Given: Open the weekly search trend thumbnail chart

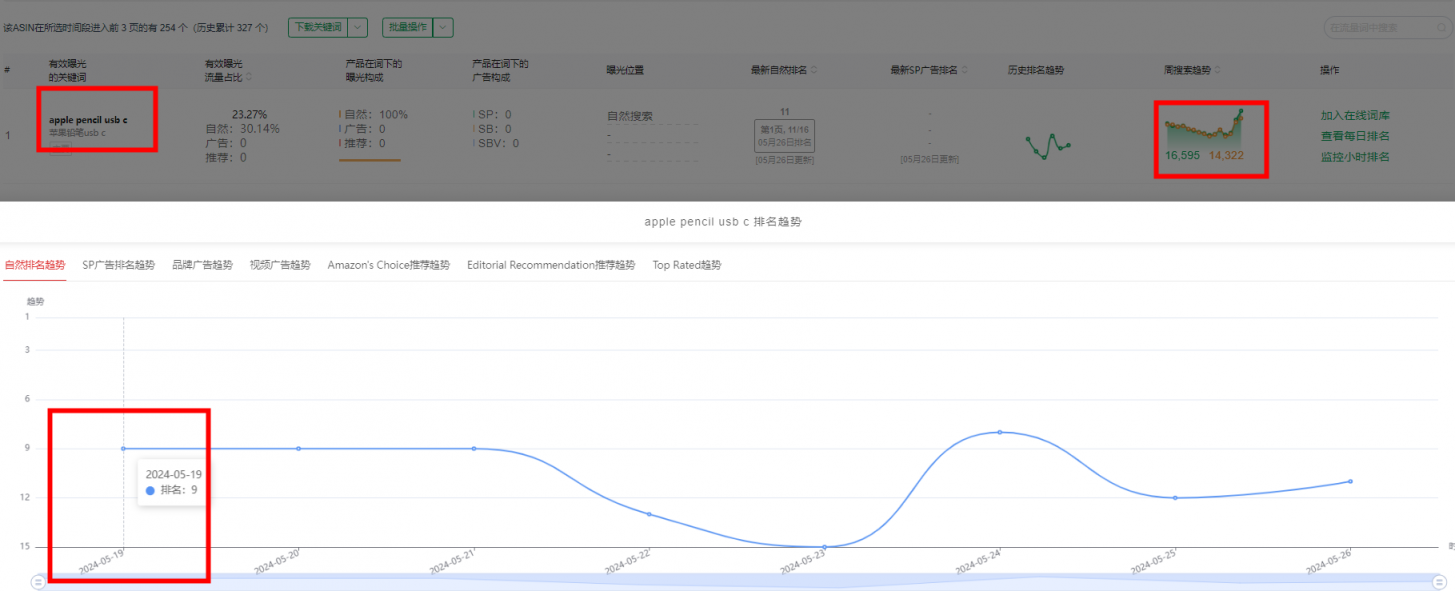Looking at the screenshot, I should 1205,128.
